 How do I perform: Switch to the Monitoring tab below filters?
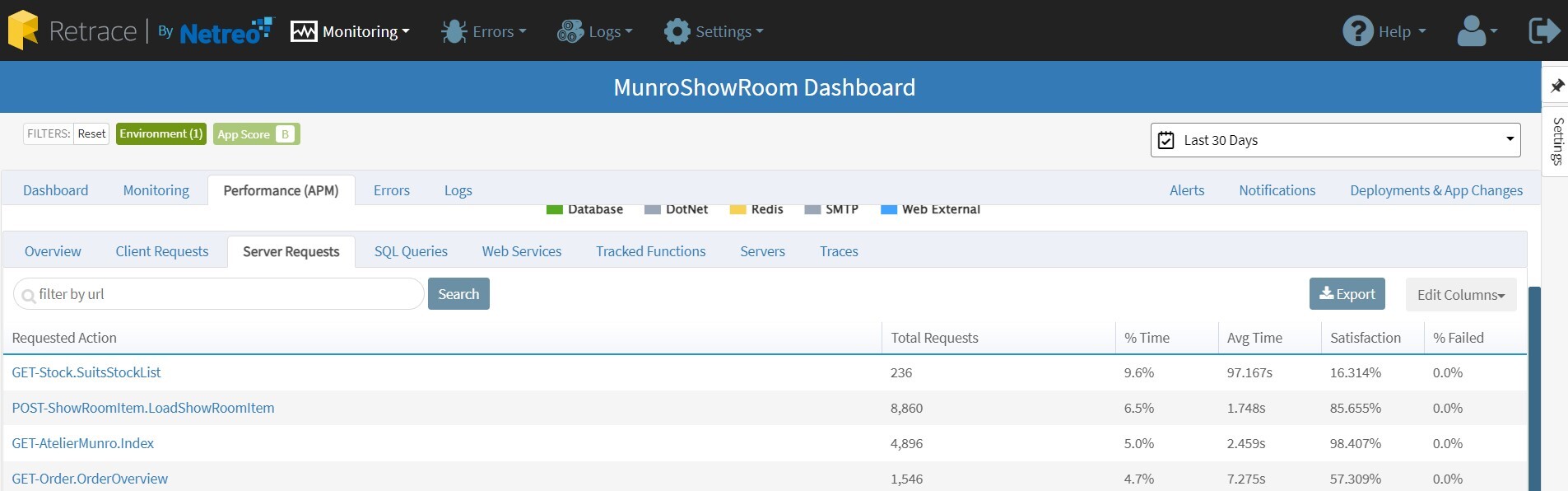(x=156, y=190)
